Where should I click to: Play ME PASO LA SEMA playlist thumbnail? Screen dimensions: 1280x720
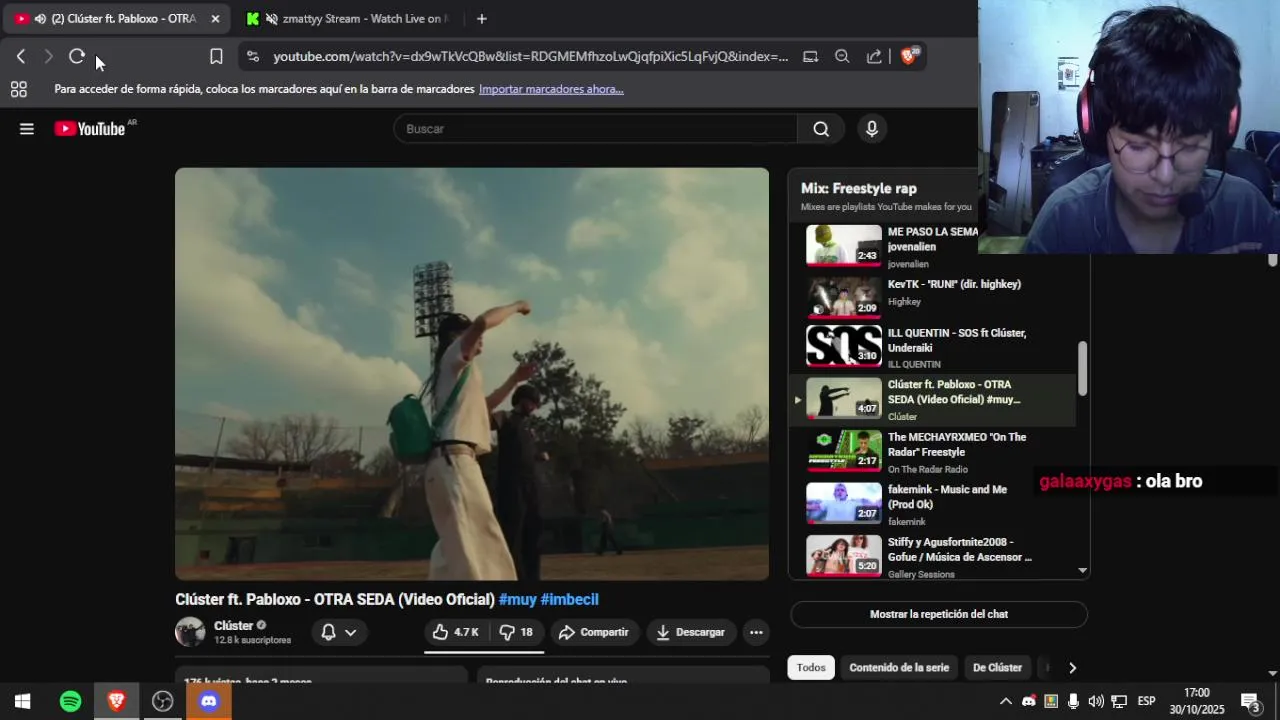(844, 245)
